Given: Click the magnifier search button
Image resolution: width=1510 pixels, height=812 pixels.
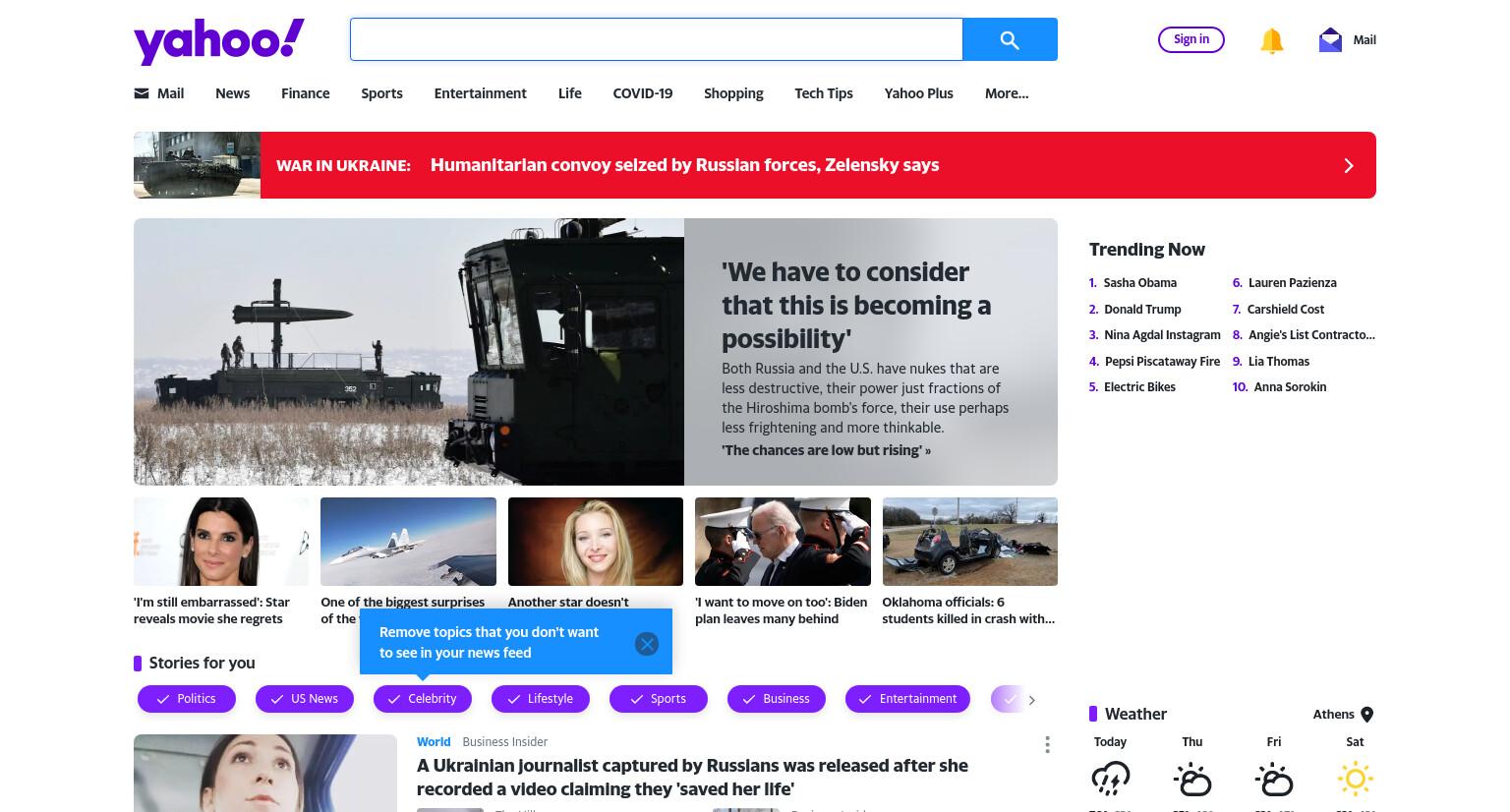Looking at the screenshot, I should pos(1010,39).
